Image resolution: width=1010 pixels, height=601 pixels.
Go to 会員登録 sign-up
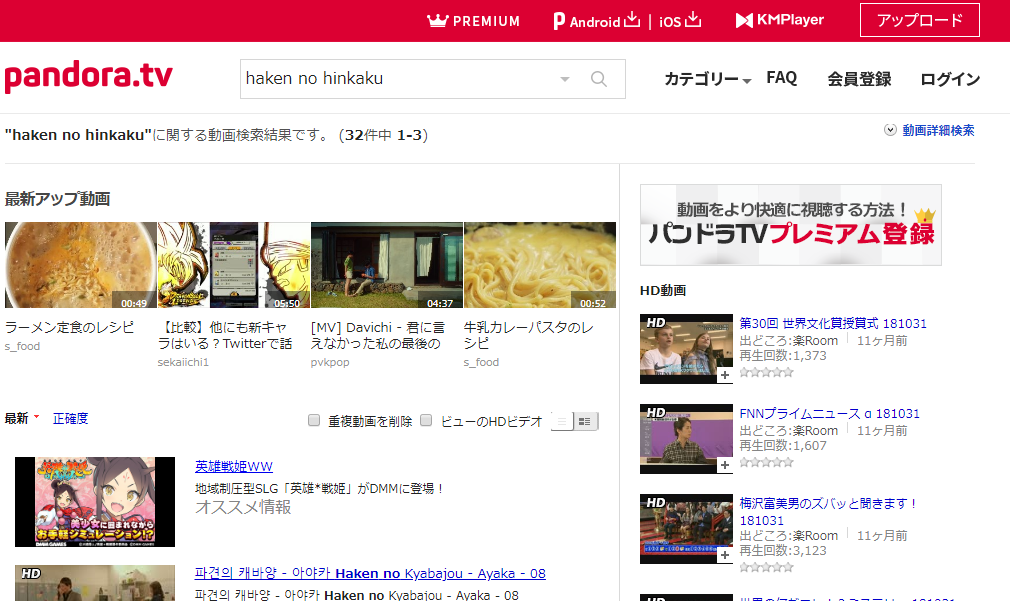[x=859, y=79]
